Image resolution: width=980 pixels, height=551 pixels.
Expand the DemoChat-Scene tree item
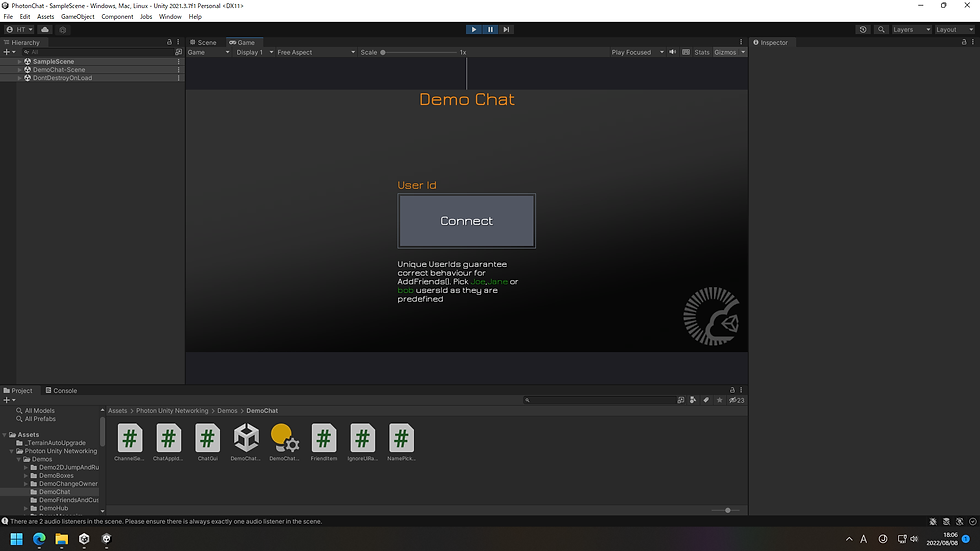pos(19,69)
